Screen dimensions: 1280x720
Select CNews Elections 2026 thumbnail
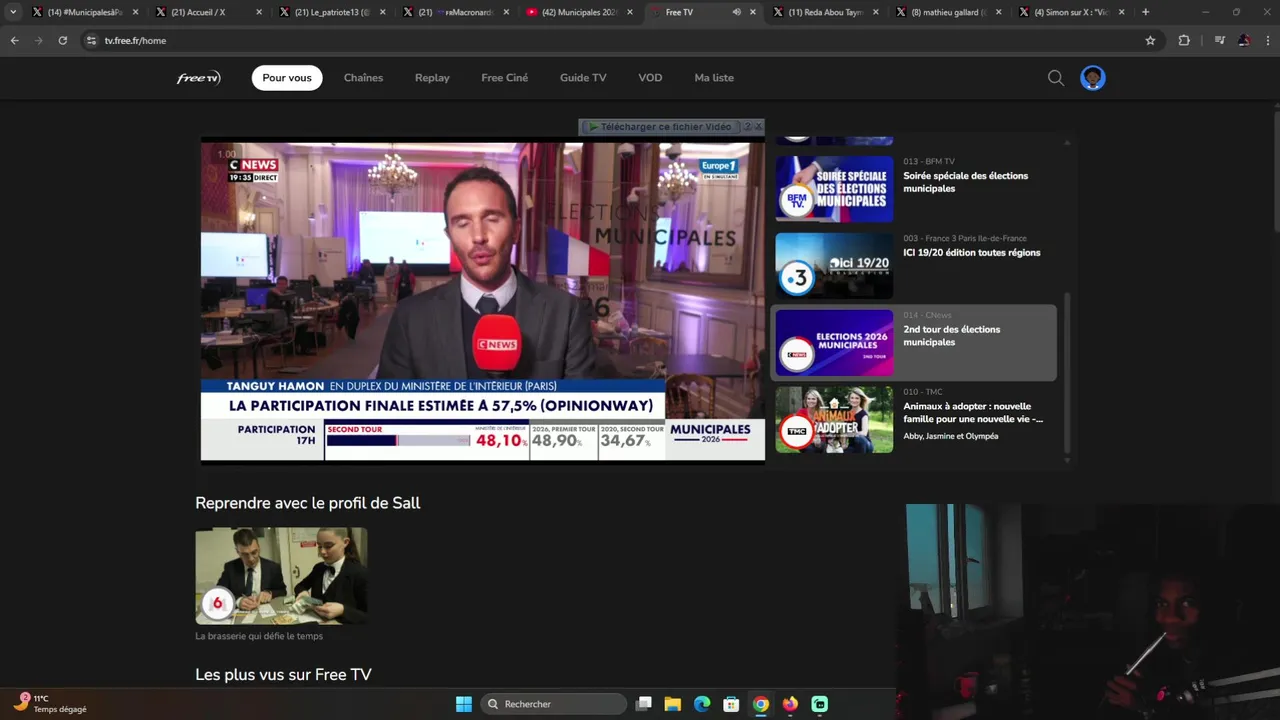point(834,342)
